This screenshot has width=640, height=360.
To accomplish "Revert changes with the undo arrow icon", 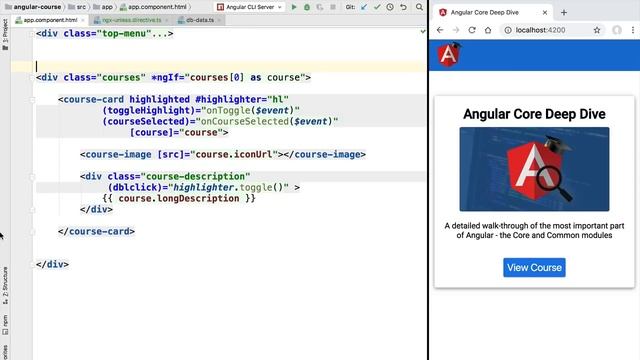I will point(403,7).
